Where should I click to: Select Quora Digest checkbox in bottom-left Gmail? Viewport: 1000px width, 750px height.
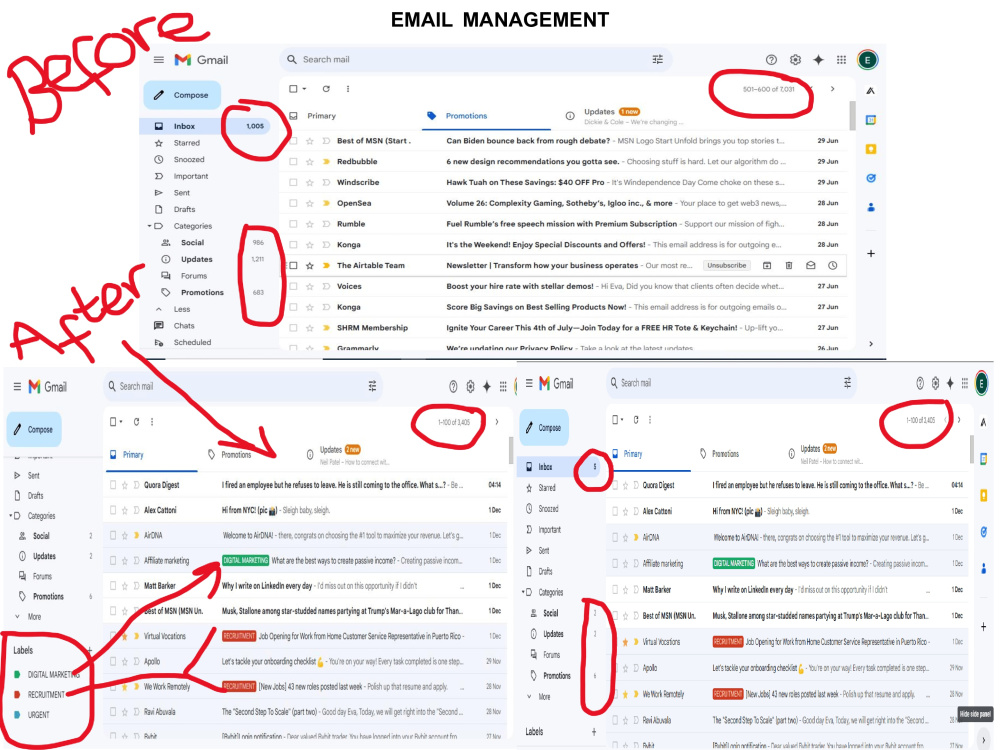click(113, 485)
